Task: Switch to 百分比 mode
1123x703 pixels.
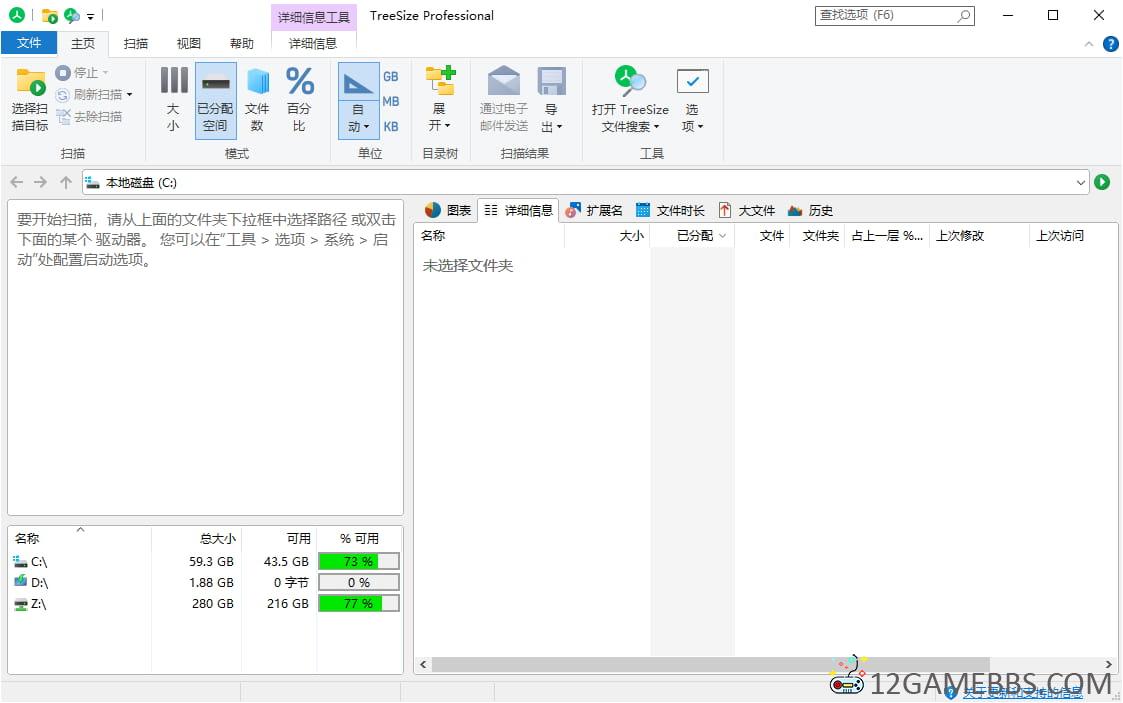Action: click(299, 100)
